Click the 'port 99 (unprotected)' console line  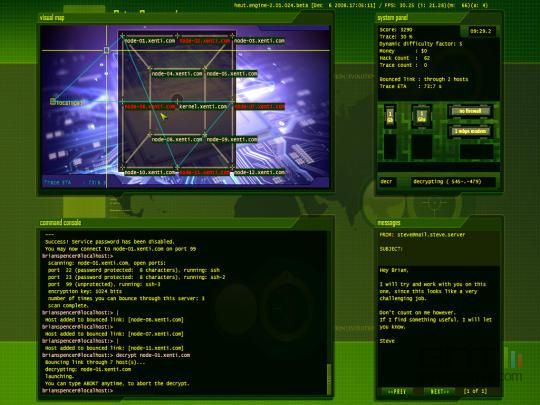point(104,284)
